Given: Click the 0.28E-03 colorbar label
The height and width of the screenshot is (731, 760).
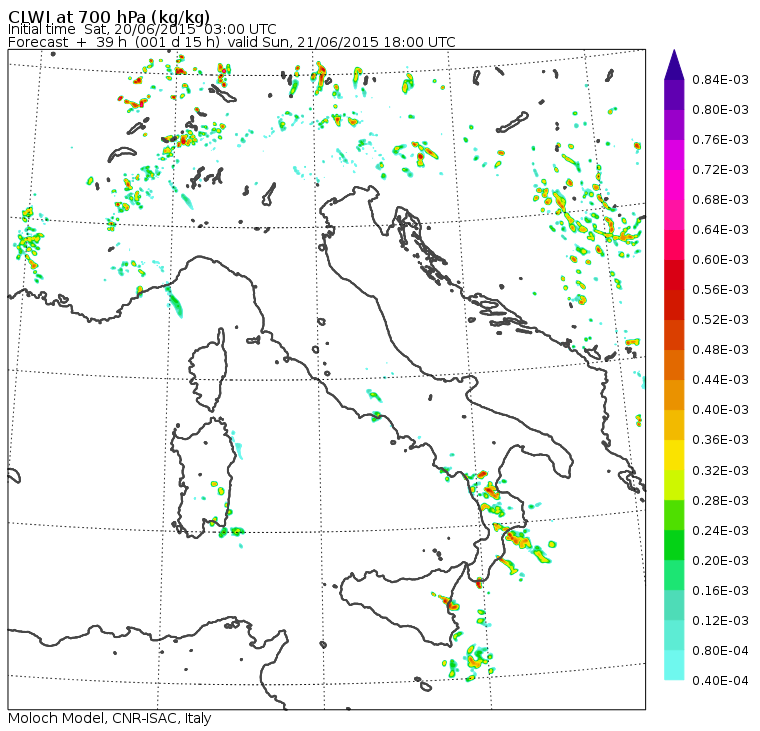Looking at the screenshot, I should click(720, 501).
